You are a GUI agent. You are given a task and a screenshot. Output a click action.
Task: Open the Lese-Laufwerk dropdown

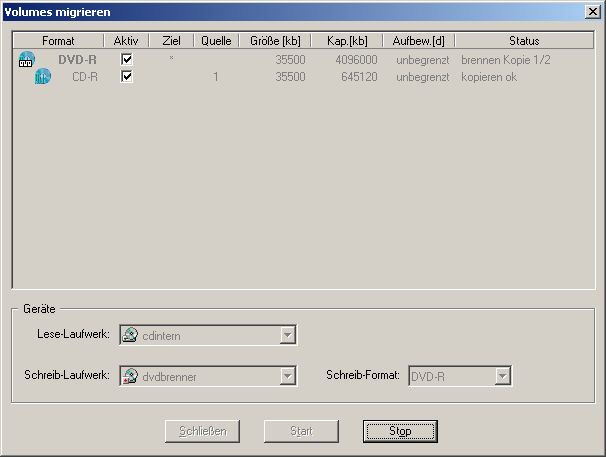(287, 335)
